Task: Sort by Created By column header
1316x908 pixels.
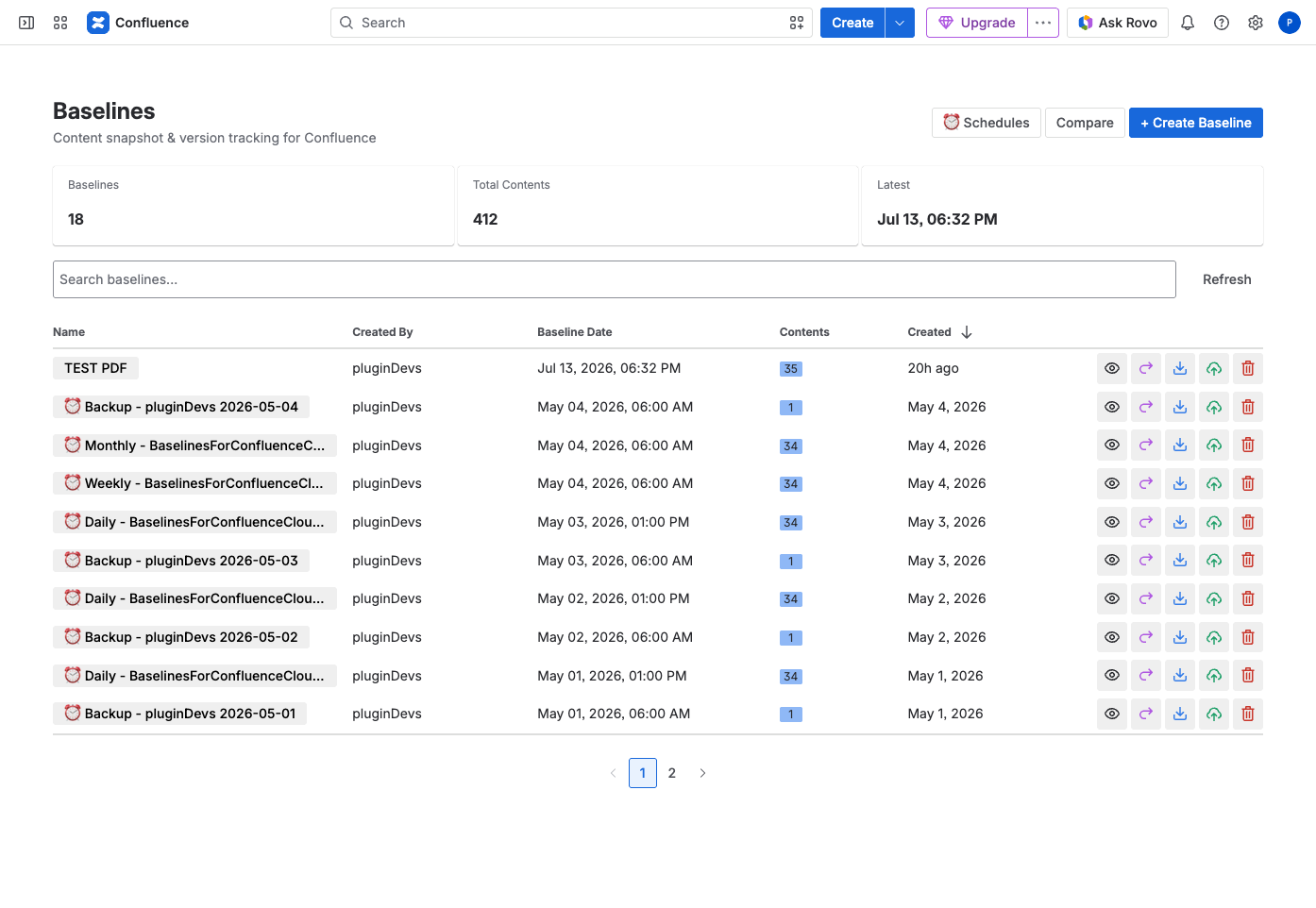Action: point(382,332)
